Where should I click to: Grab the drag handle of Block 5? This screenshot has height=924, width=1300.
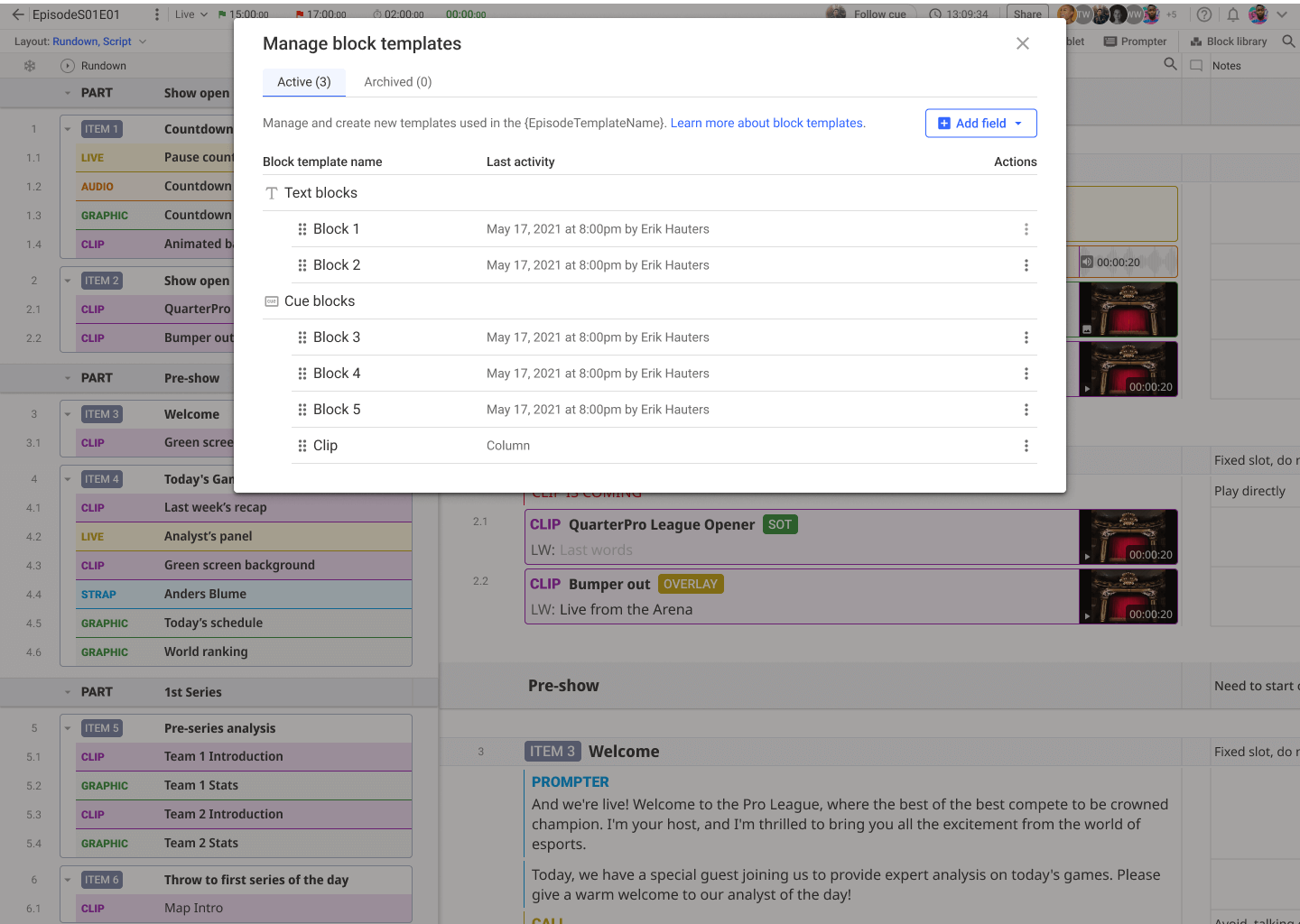tap(302, 410)
